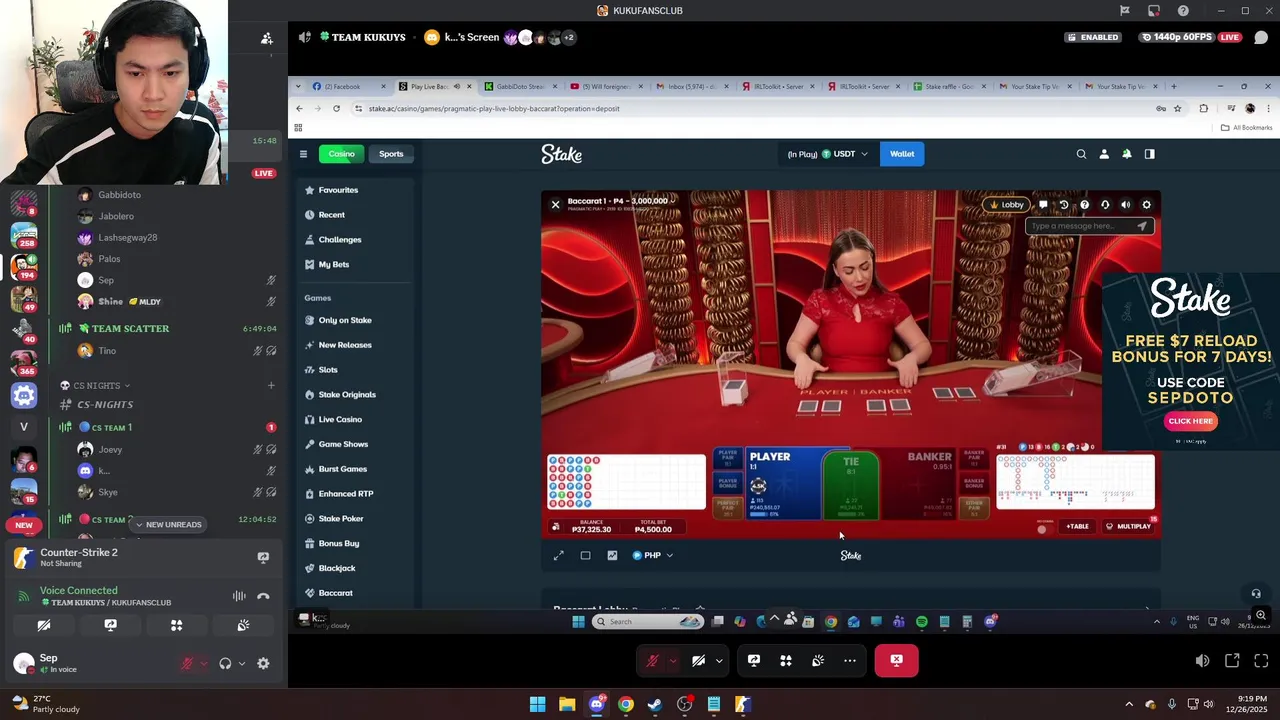Share screen in Discord voice panel
The image size is (1280, 720).
click(110, 625)
